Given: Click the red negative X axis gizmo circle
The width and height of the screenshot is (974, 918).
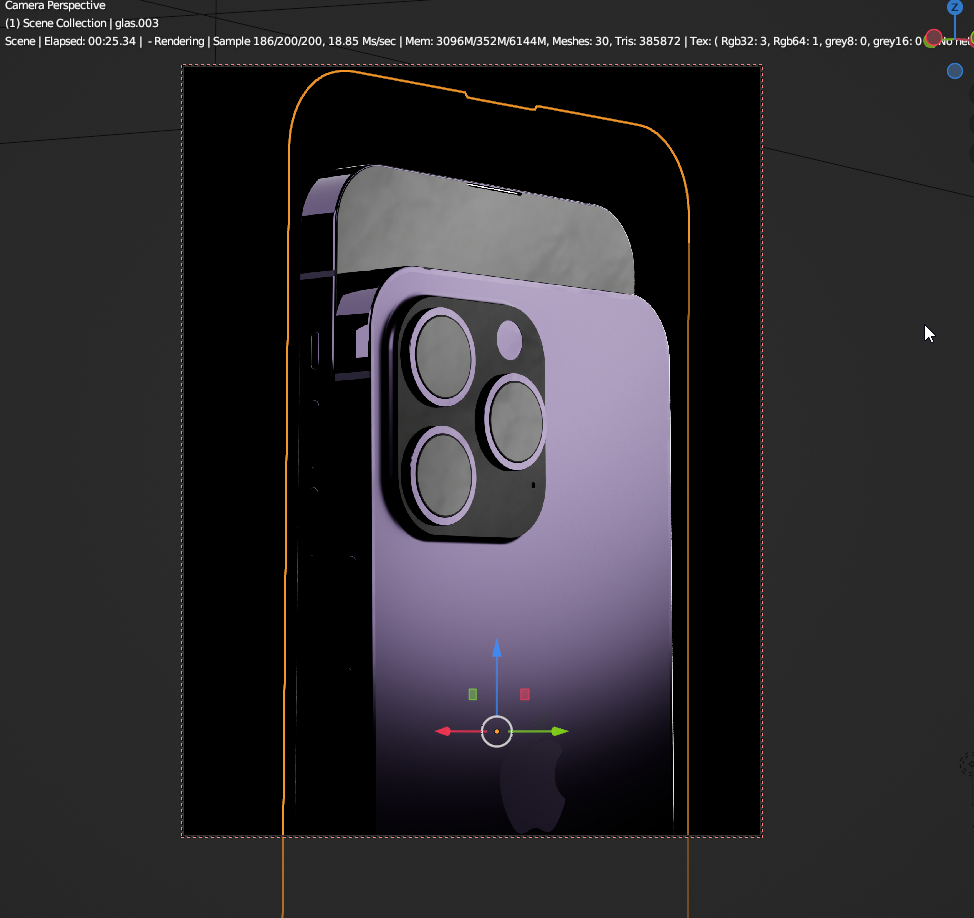Looking at the screenshot, I should [934, 37].
